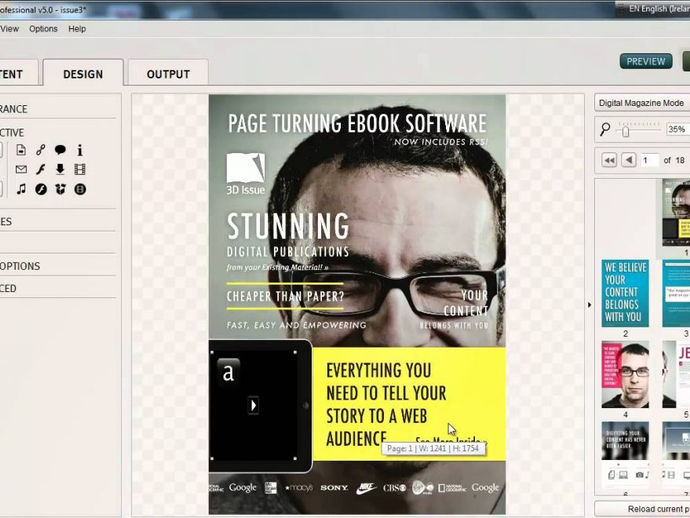Screen dimensions: 690x518
Task: Click EN English language indicator
Action: pos(659,9)
